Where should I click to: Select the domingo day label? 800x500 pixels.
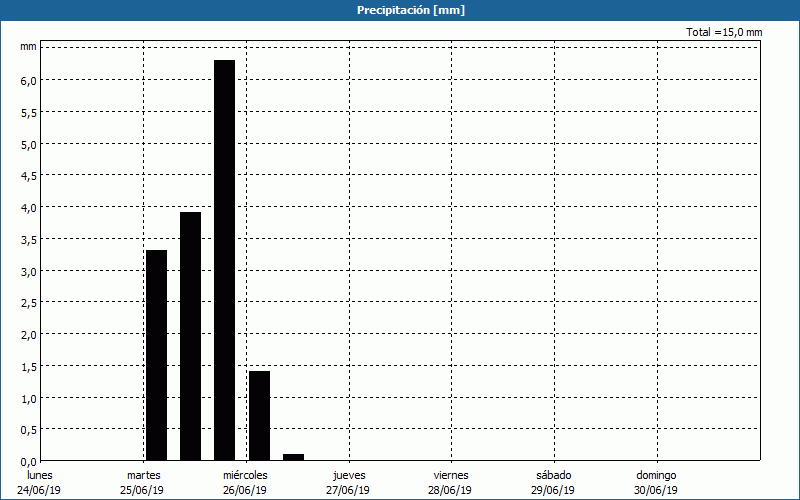click(x=656, y=475)
